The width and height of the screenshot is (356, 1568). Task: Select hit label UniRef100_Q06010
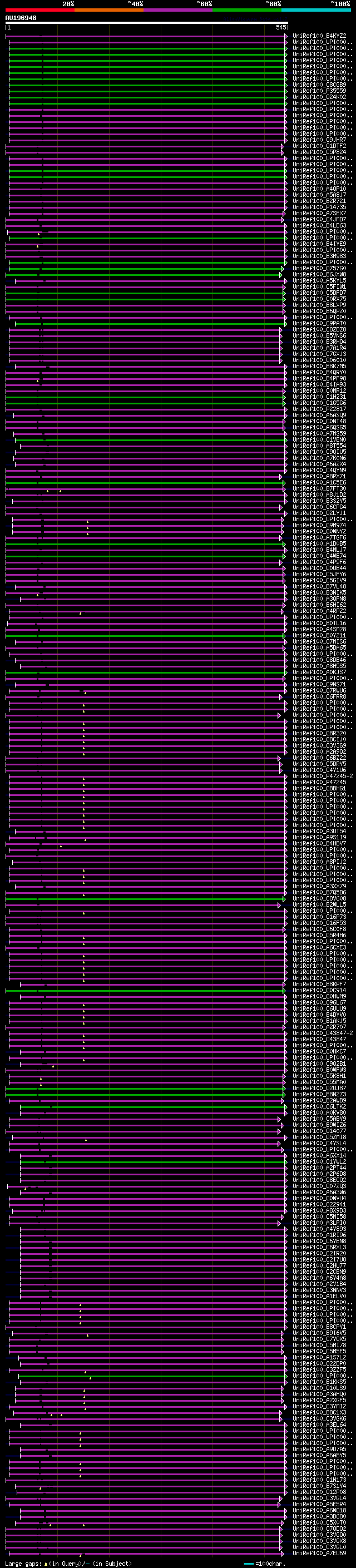click(x=319, y=360)
